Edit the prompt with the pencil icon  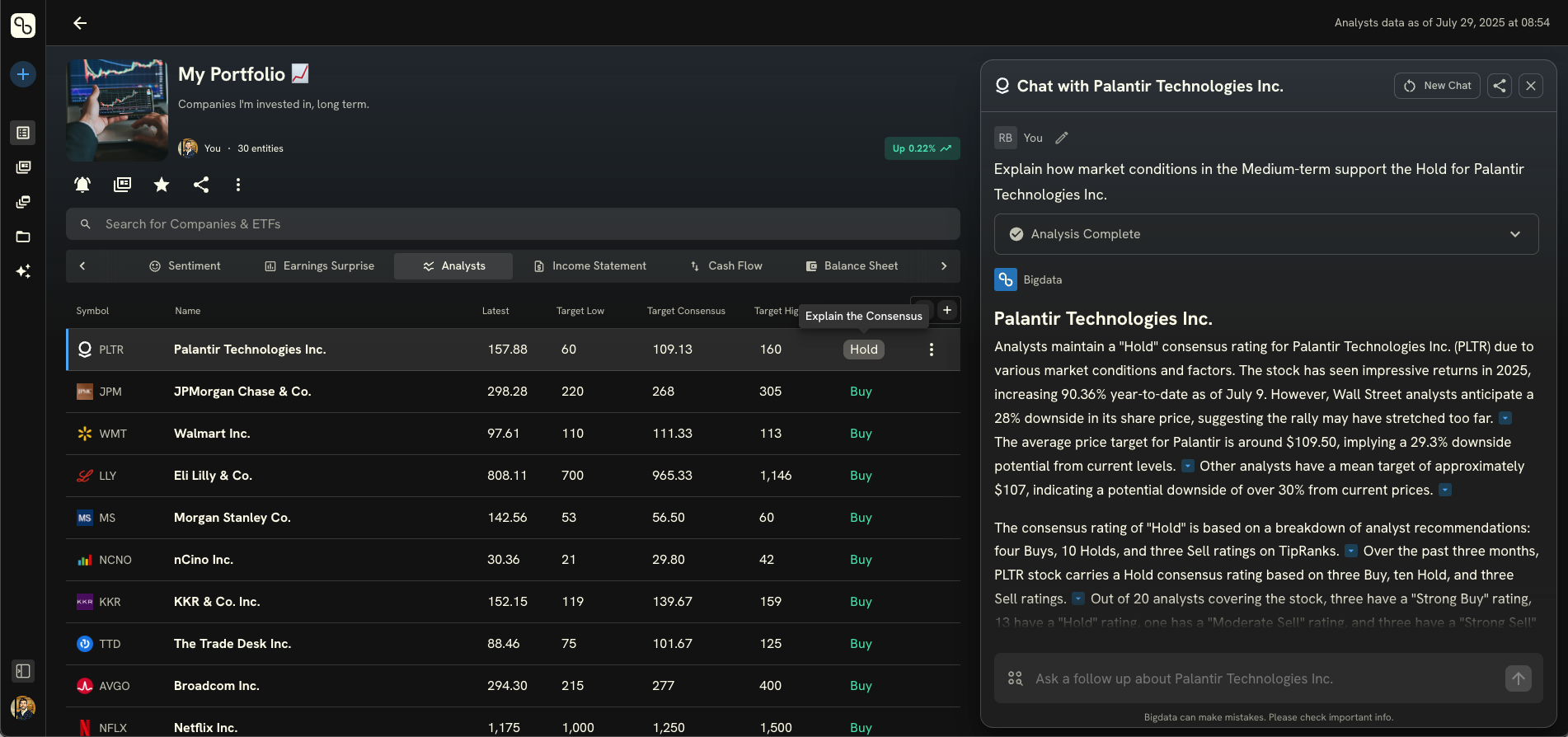(1062, 138)
